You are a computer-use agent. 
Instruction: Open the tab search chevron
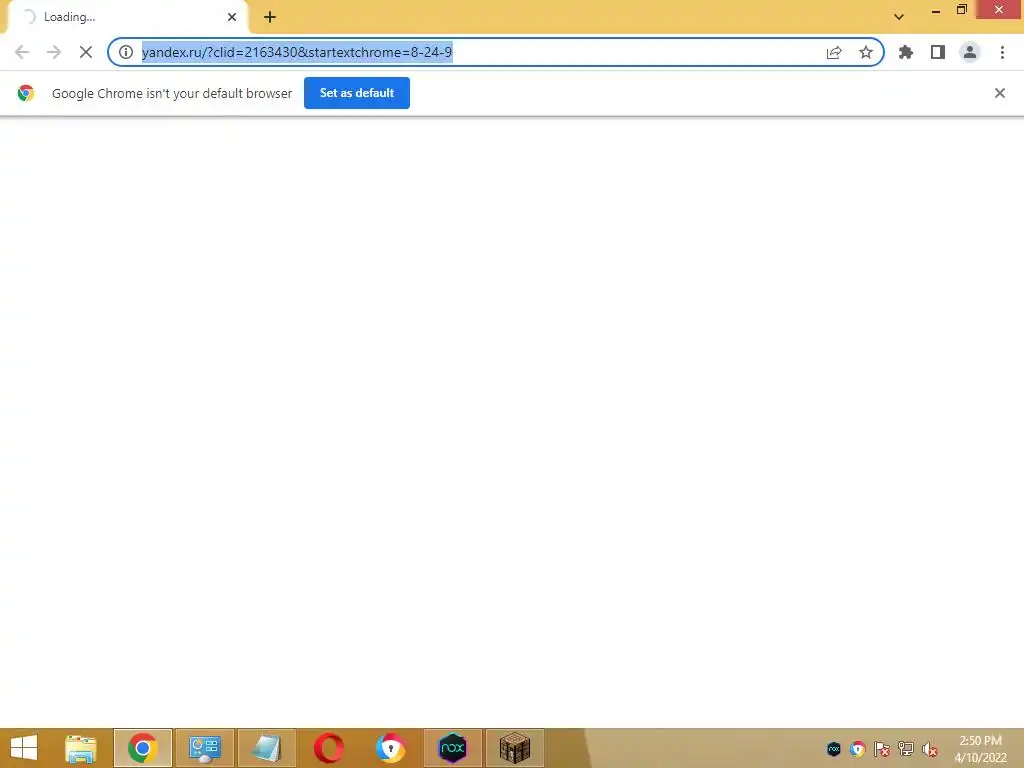pyautogui.click(x=899, y=17)
